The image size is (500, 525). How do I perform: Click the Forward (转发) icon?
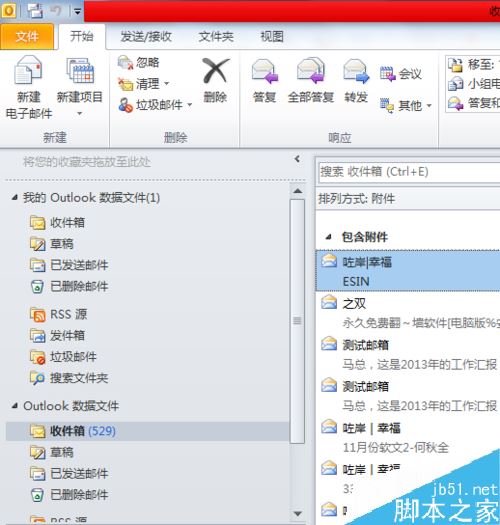tap(356, 71)
